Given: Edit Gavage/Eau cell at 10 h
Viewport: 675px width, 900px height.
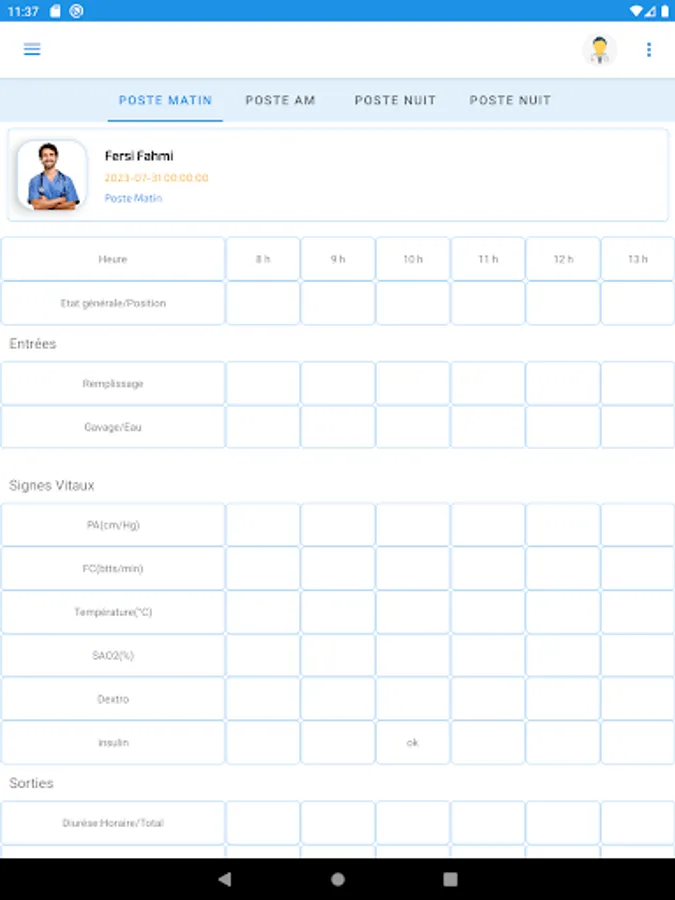Looking at the screenshot, I should (x=413, y=427).
